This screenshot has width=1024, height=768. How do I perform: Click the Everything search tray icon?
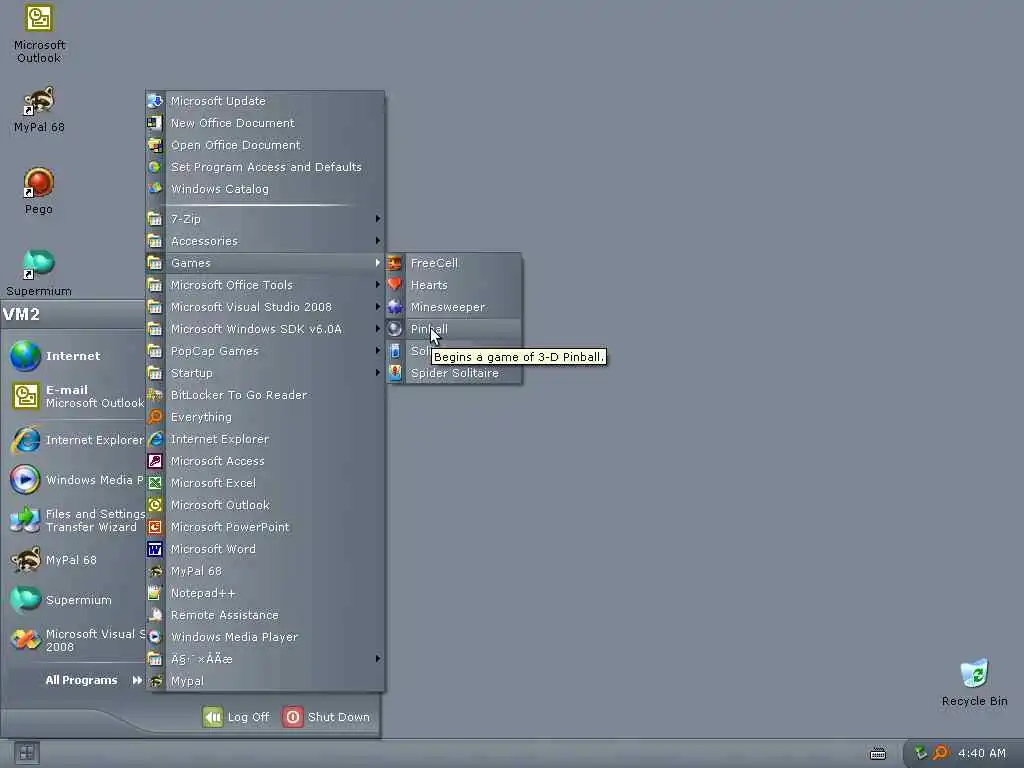click(940, 753)
